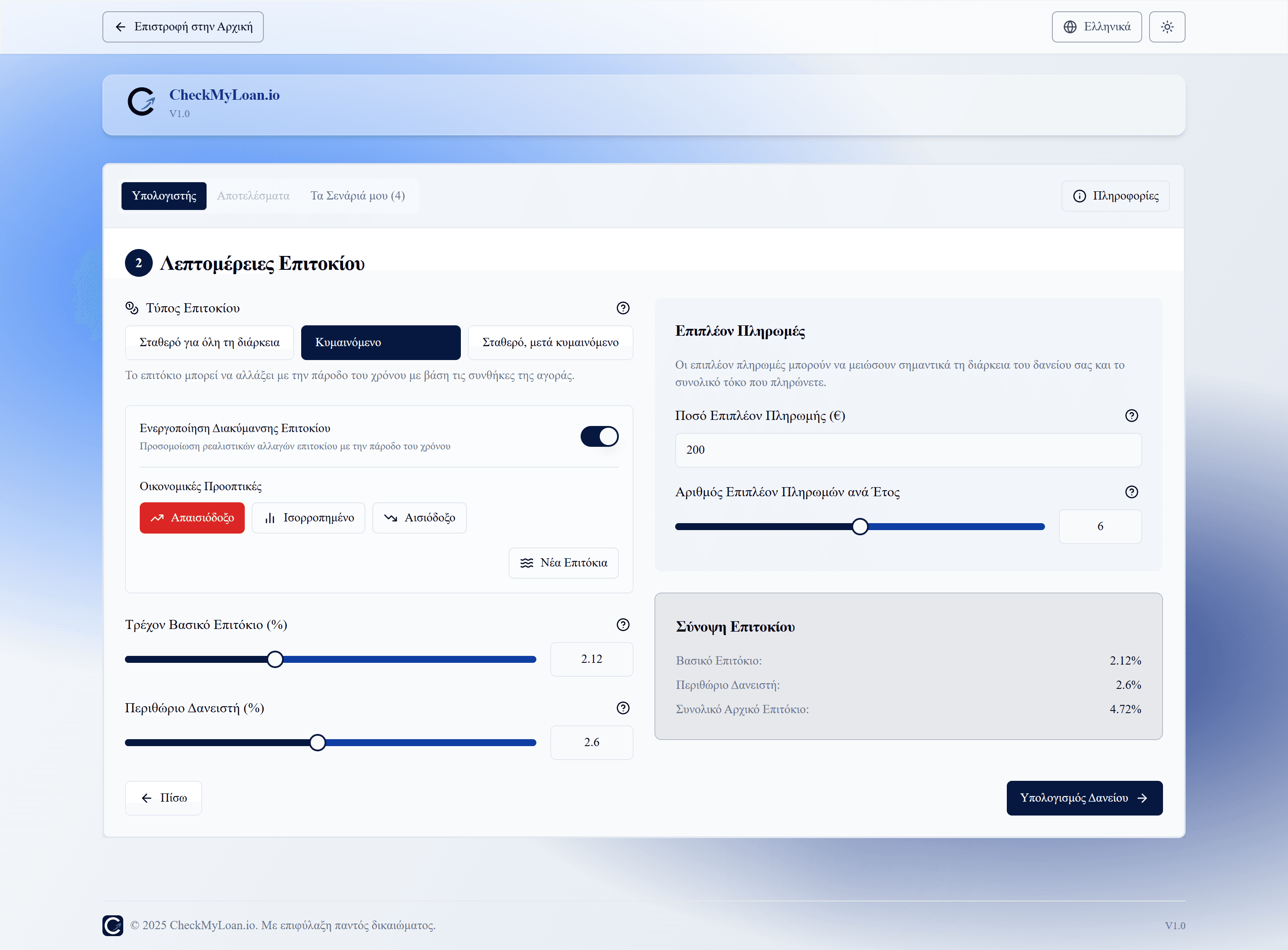The image size is (1288, 950).
Task: Click help icon for Περιθώριο Δανειστή
Action: click(622, 708)
